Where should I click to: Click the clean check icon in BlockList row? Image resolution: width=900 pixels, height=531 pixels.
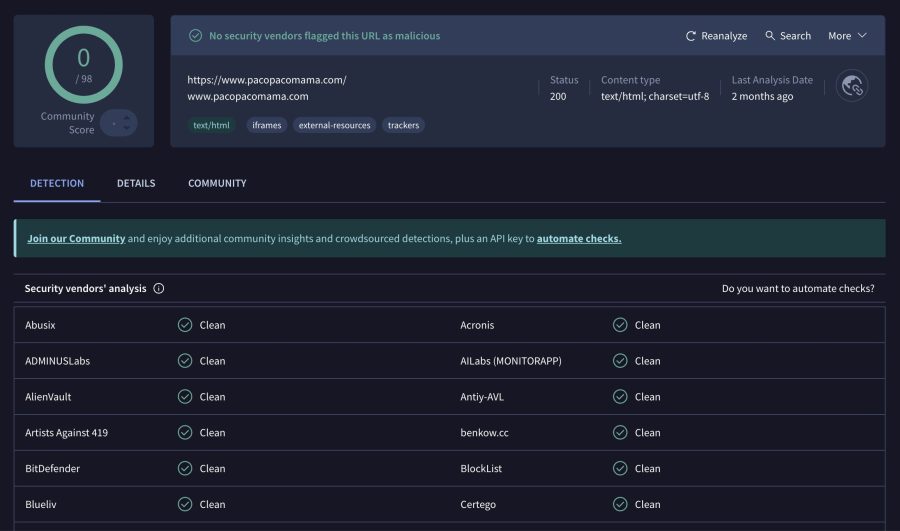pyautogui.click(x=620, y=468)
